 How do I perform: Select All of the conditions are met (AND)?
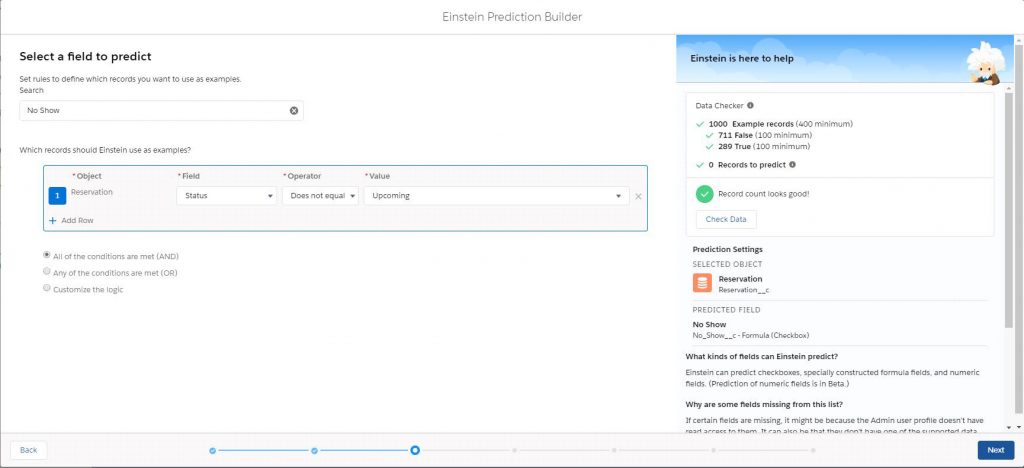(x=47, y=256)
